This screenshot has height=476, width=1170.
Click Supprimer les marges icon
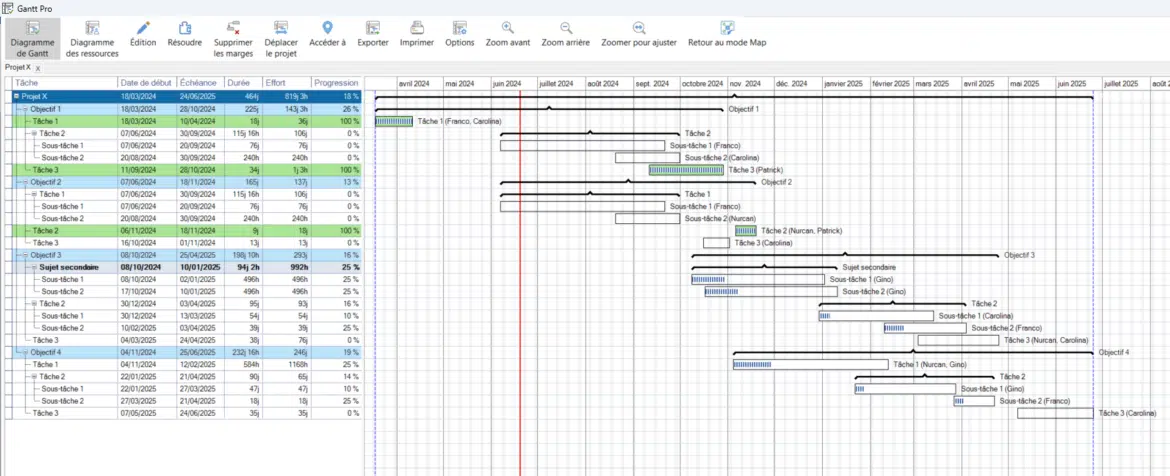coord(233,29)
